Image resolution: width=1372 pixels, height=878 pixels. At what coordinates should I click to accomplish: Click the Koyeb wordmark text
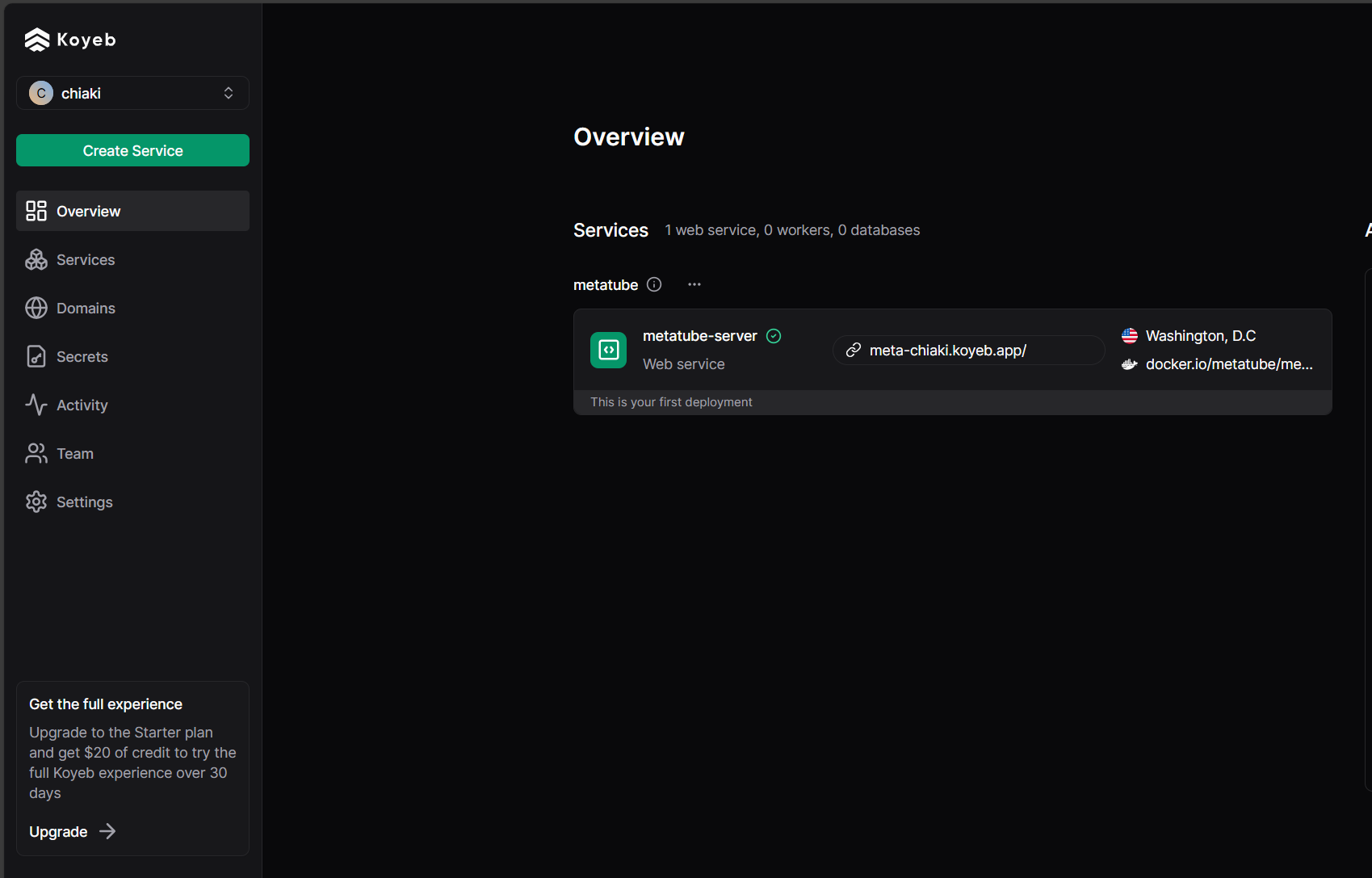pos(86,40)
